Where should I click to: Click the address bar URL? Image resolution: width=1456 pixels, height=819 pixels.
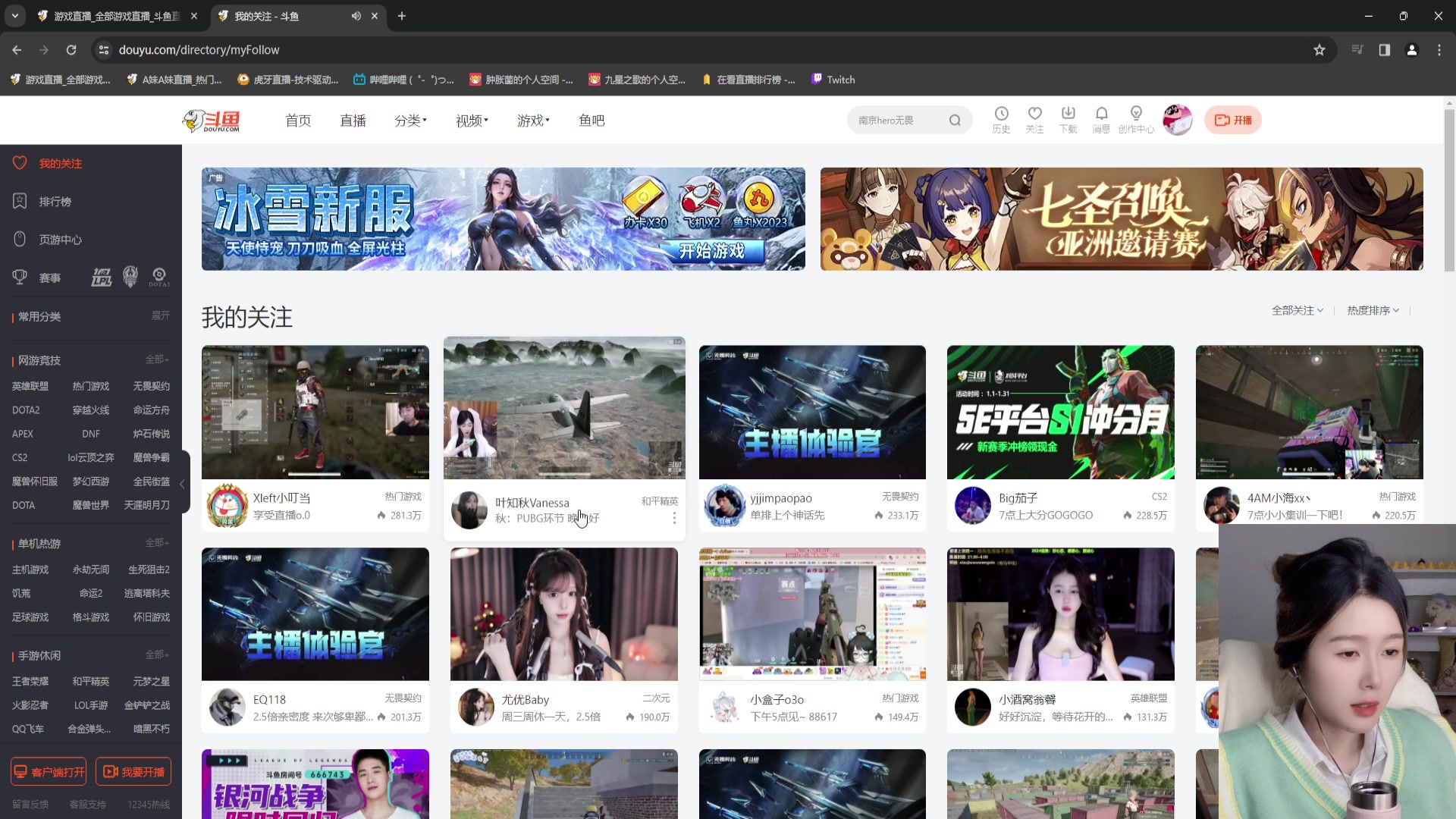(199, 50)
